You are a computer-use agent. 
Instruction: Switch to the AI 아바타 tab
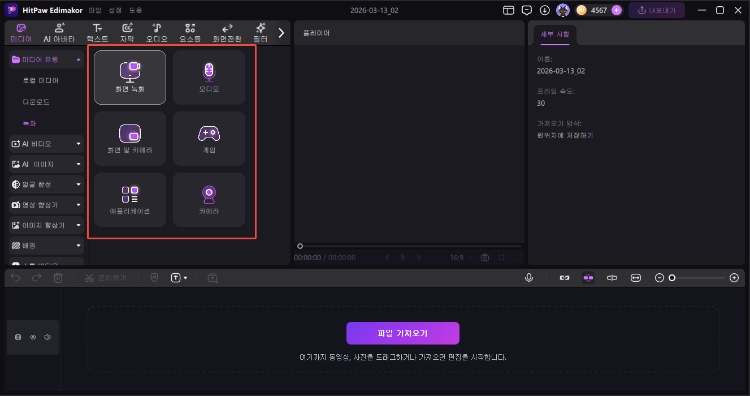(59, 33)
